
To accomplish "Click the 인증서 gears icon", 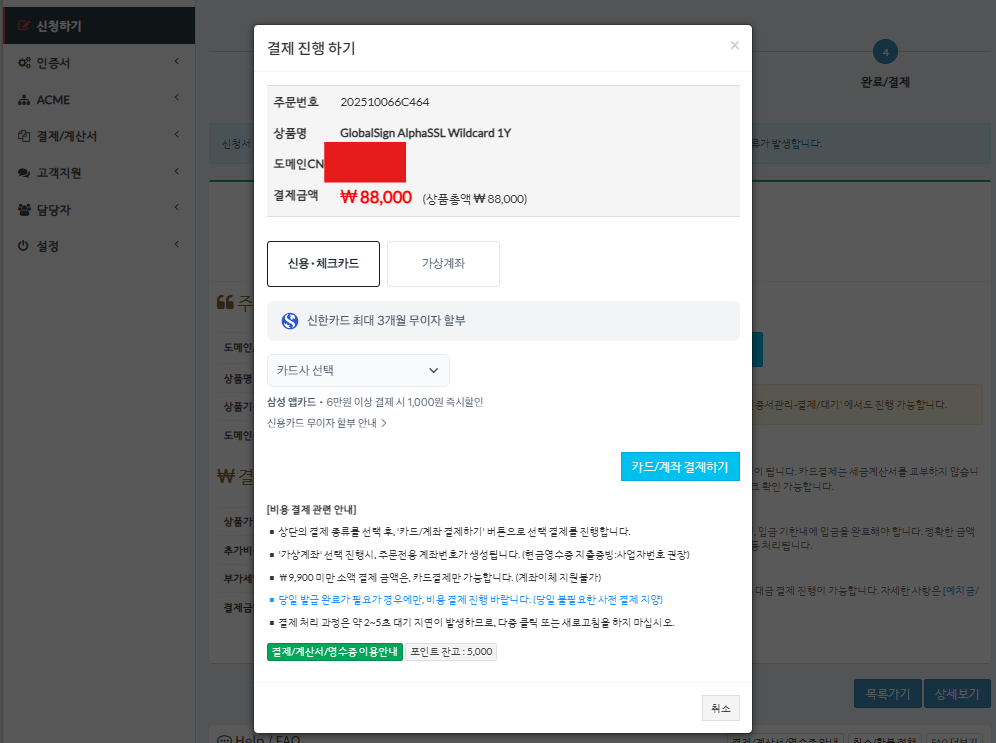I will [x=24, y=63].
